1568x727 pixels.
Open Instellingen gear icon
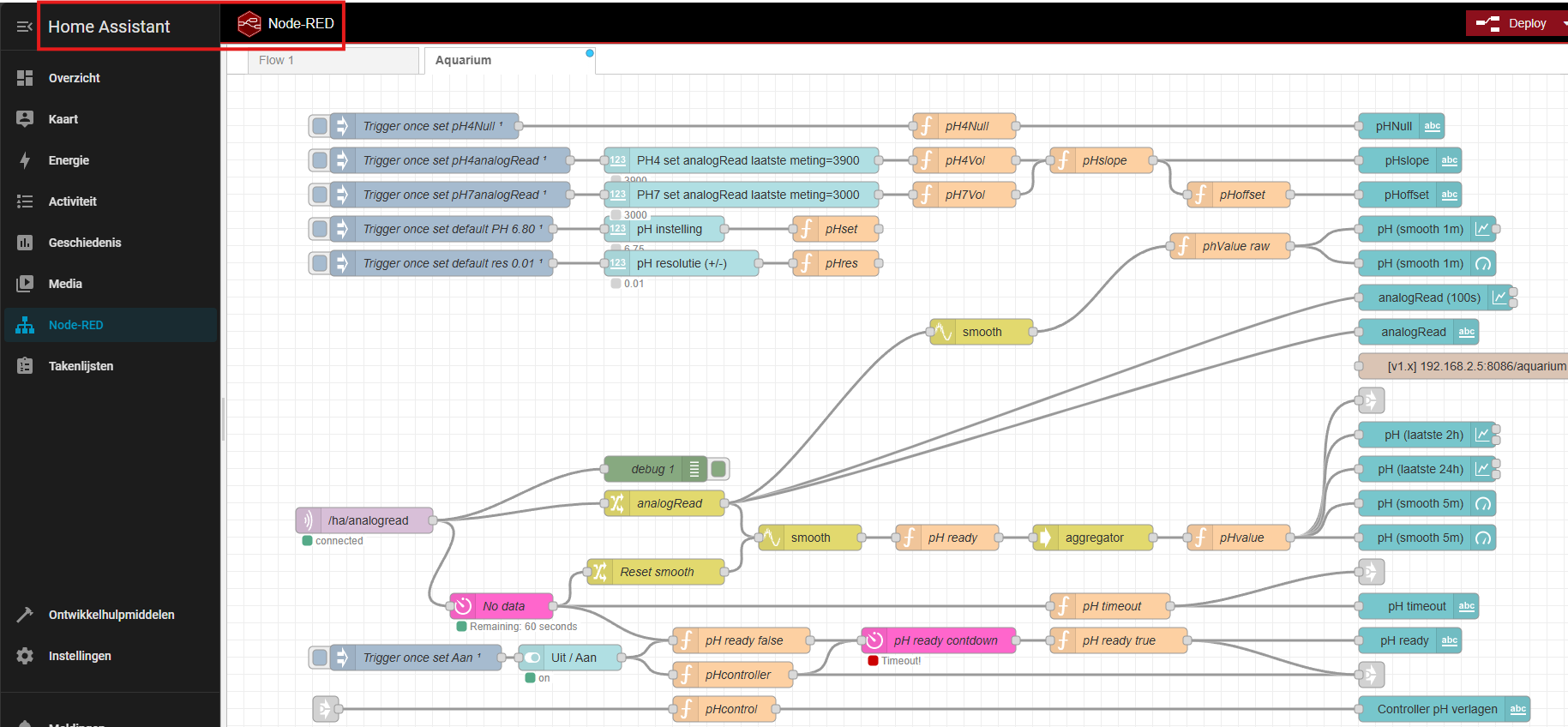tap(25, 656)
